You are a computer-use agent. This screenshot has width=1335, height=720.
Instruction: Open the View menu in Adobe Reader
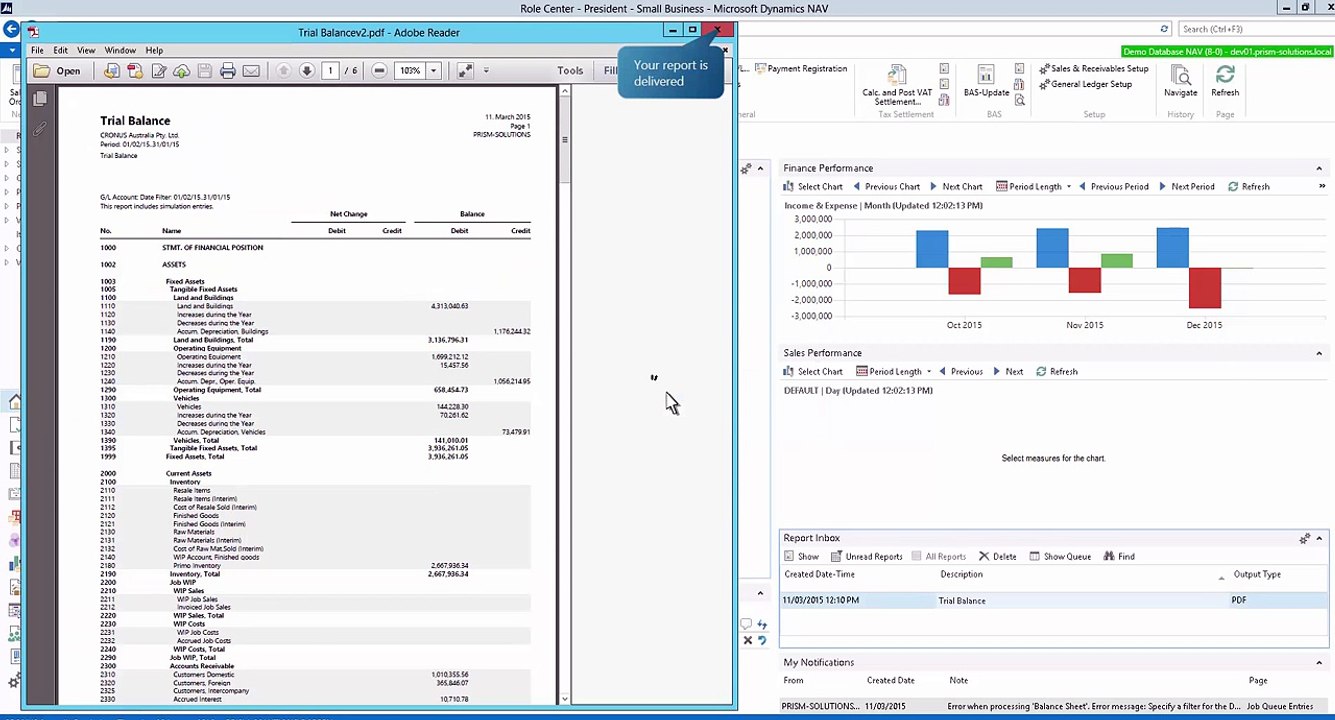coord(86,50)
